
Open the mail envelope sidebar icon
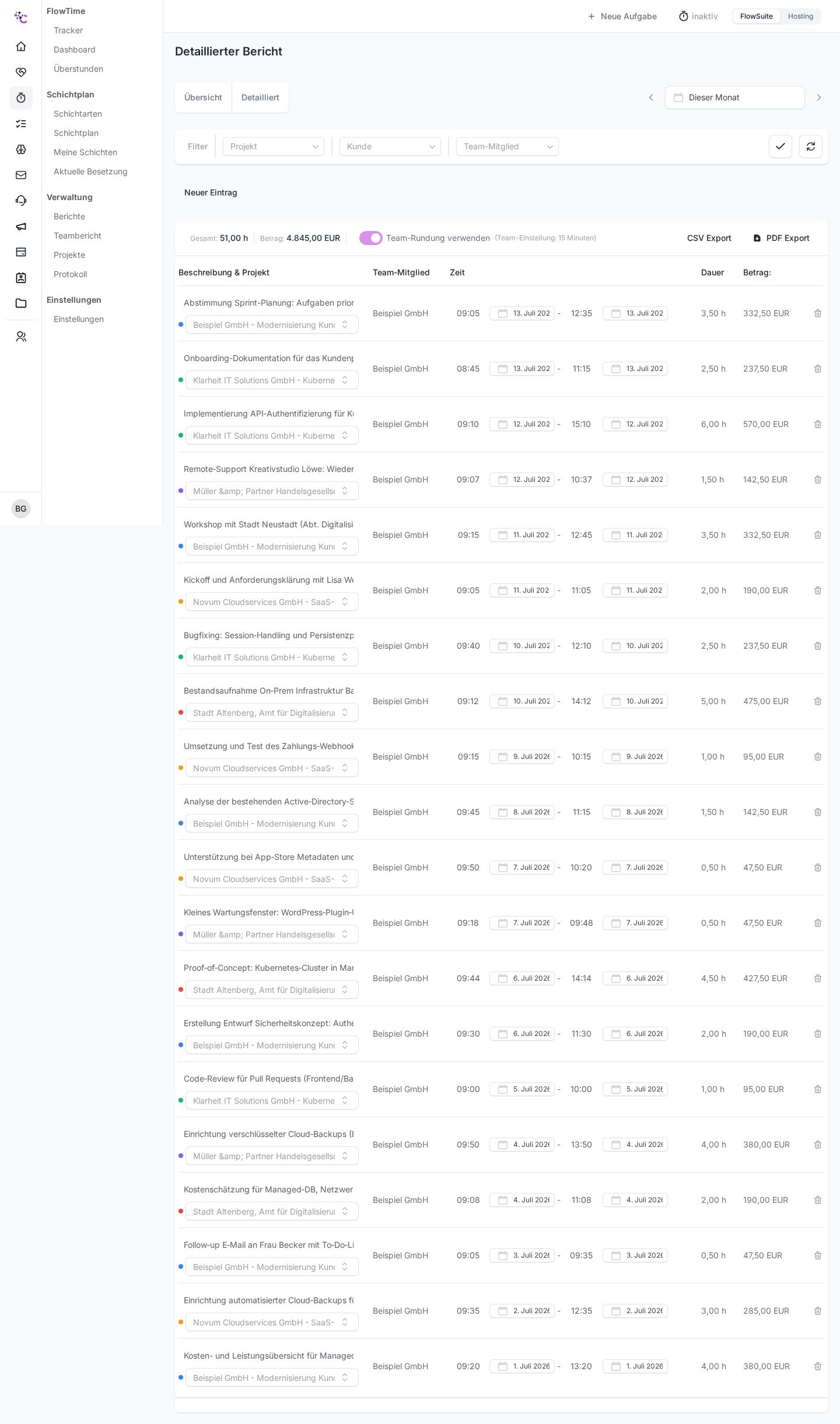21,175
